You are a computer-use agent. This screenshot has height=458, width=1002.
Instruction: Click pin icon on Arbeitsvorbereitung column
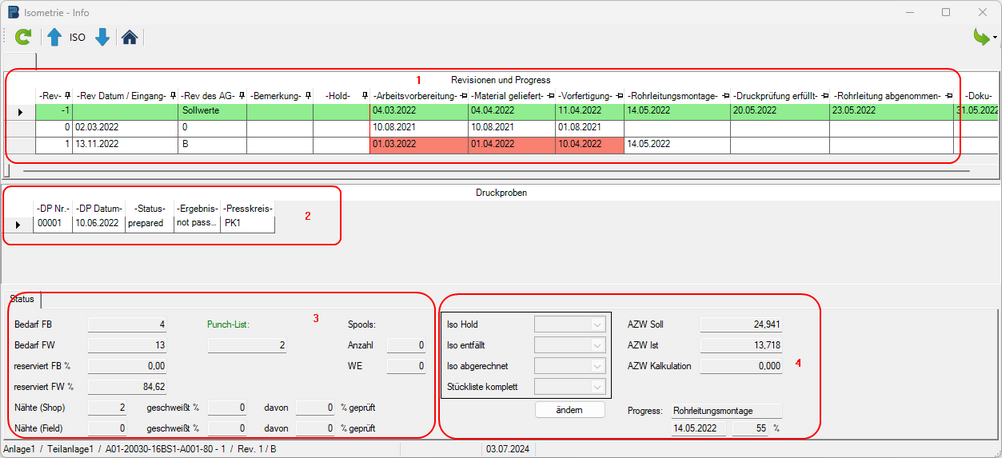tap(462, 96)
